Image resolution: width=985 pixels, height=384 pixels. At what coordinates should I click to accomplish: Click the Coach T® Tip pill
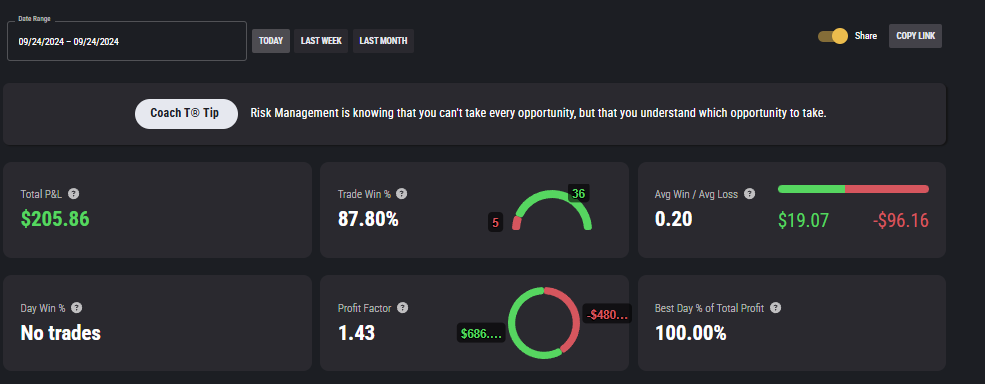coord(187,114)
